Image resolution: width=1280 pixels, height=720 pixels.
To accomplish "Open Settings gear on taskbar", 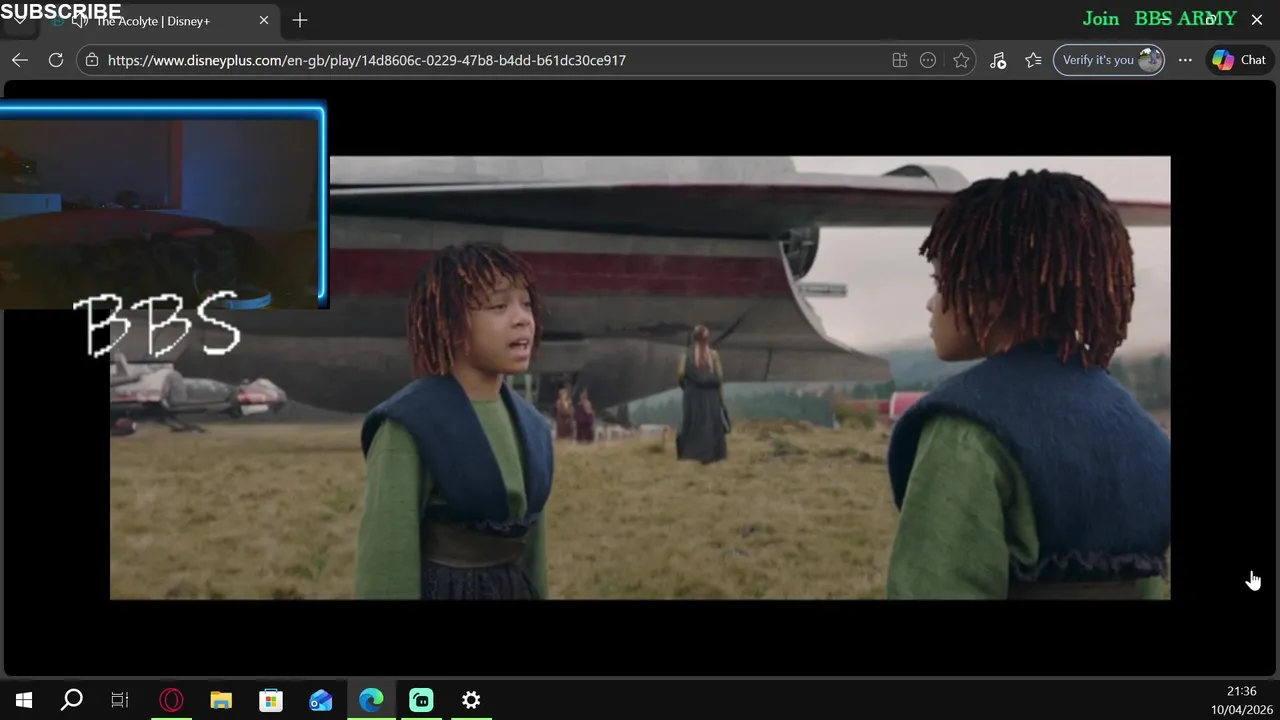I will tap(471, 700).
